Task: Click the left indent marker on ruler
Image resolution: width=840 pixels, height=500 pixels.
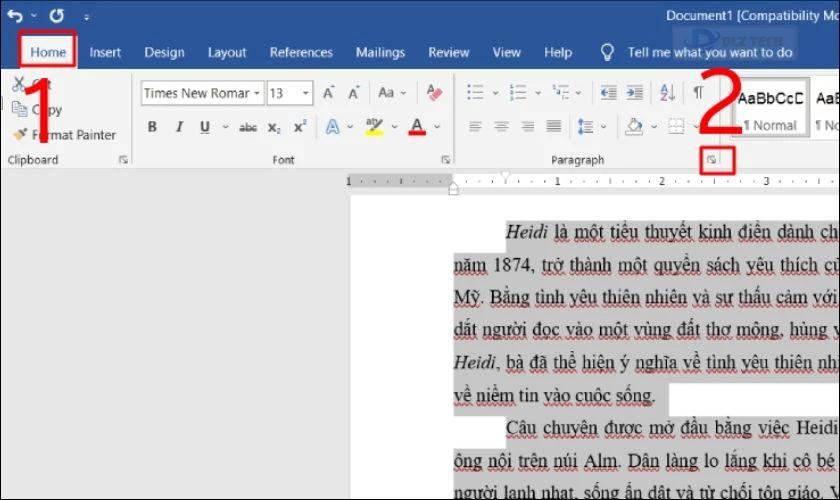Action: [453, 190]
